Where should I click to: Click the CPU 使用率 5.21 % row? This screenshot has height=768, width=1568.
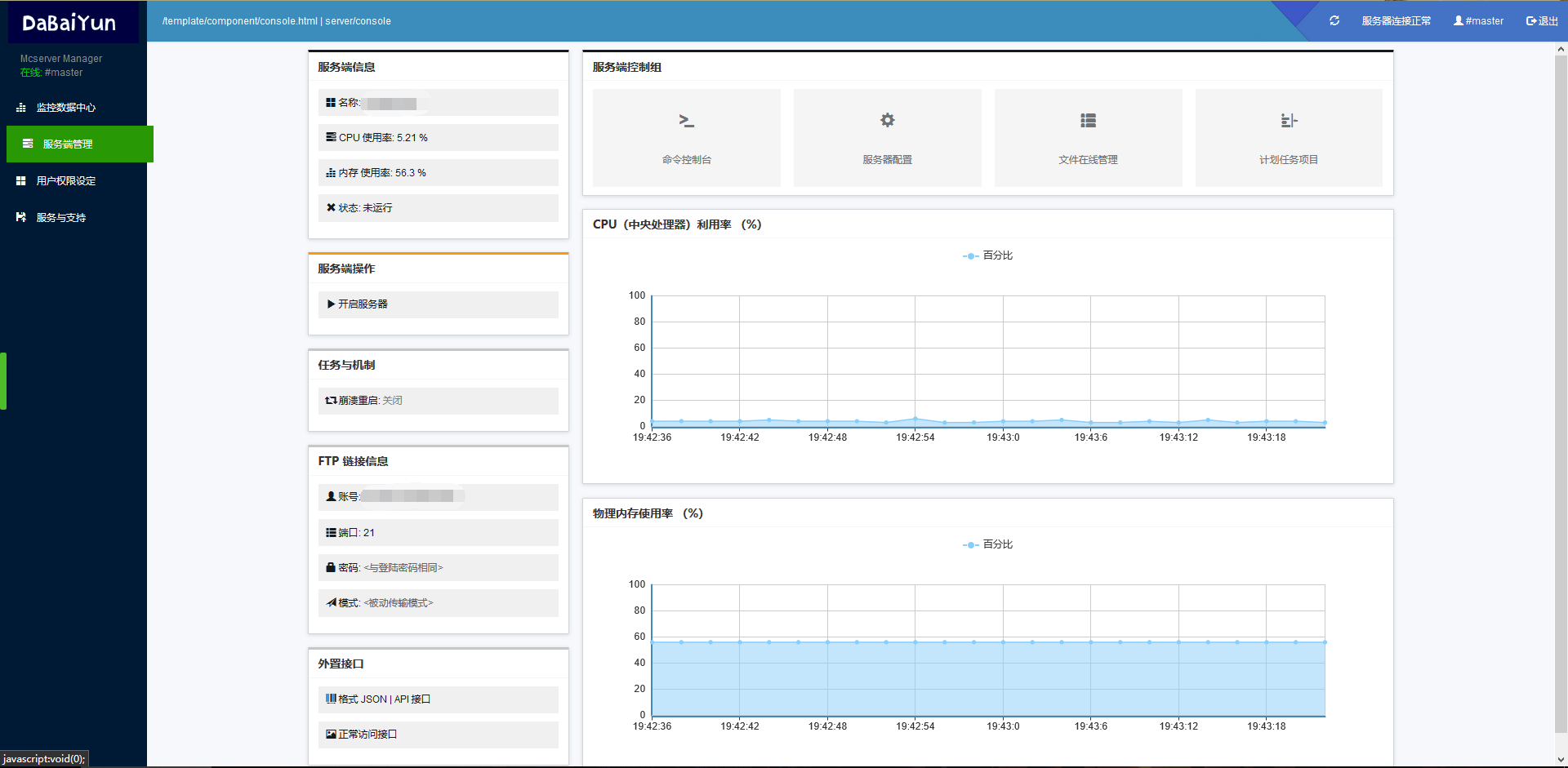(439, 138)
